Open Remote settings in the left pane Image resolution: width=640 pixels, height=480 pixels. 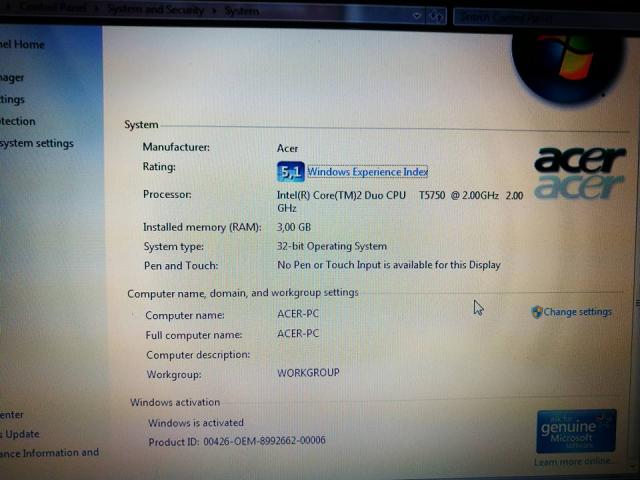(x=12, y=100)
